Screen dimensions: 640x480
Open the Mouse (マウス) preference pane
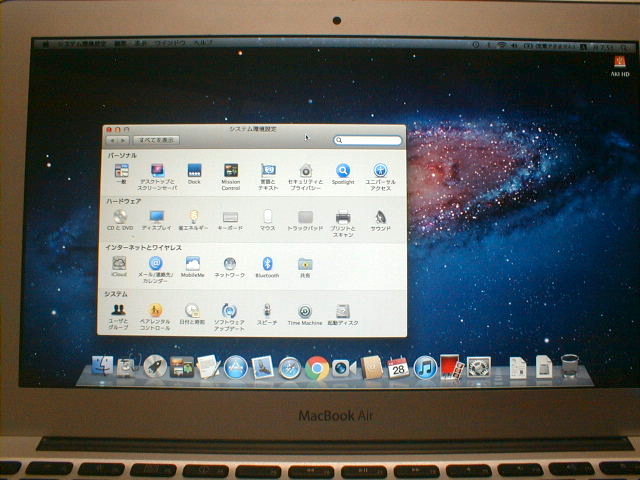(x=267, y=220)
